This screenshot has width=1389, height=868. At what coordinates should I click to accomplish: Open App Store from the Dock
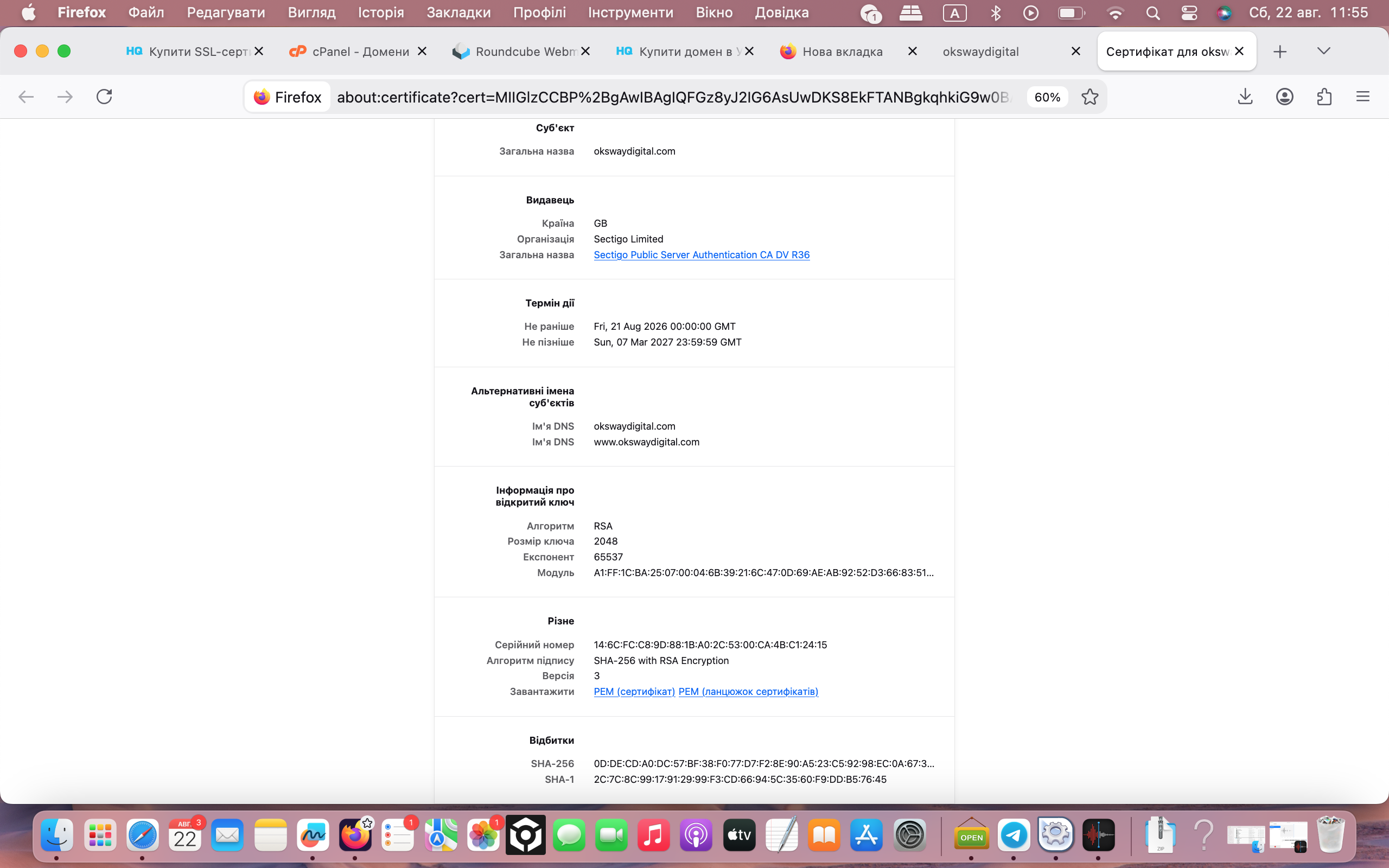pyautogui.click(x=866, y=835)
